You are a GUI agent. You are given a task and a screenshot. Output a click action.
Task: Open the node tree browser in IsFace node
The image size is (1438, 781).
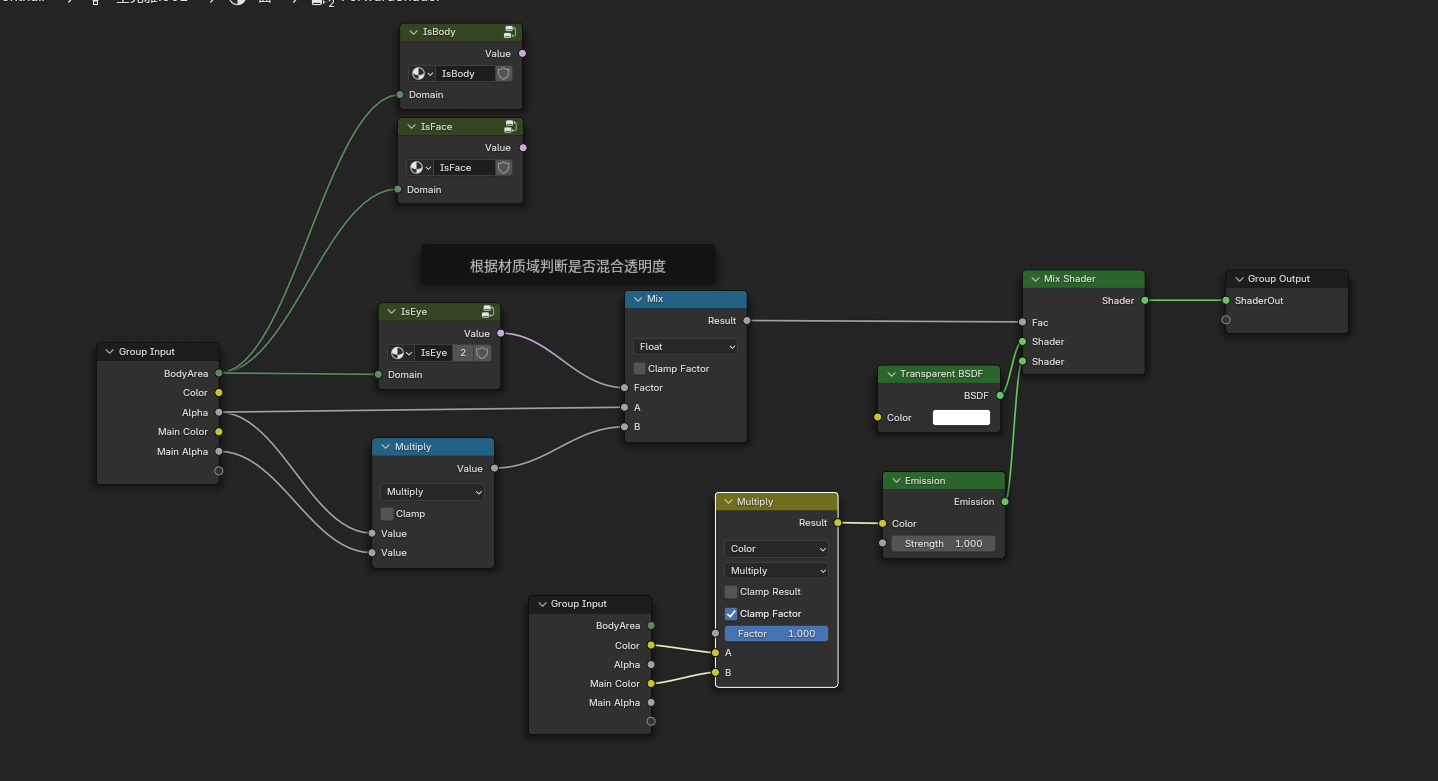(421, 168)
